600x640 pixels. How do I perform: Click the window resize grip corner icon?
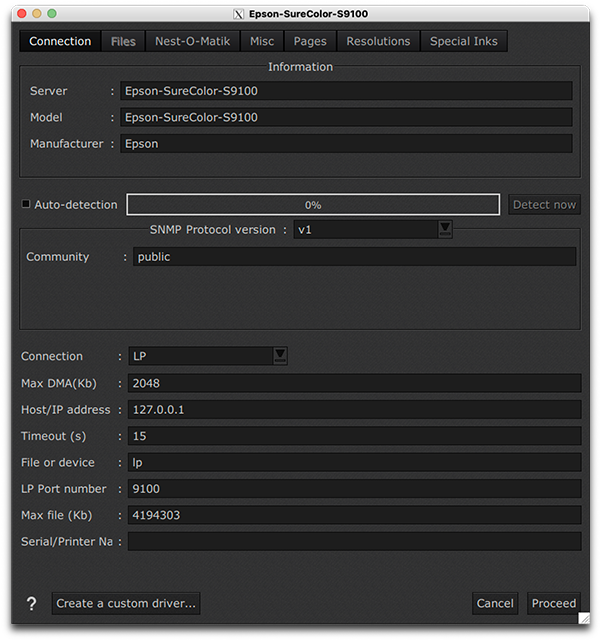pos(584,618)
